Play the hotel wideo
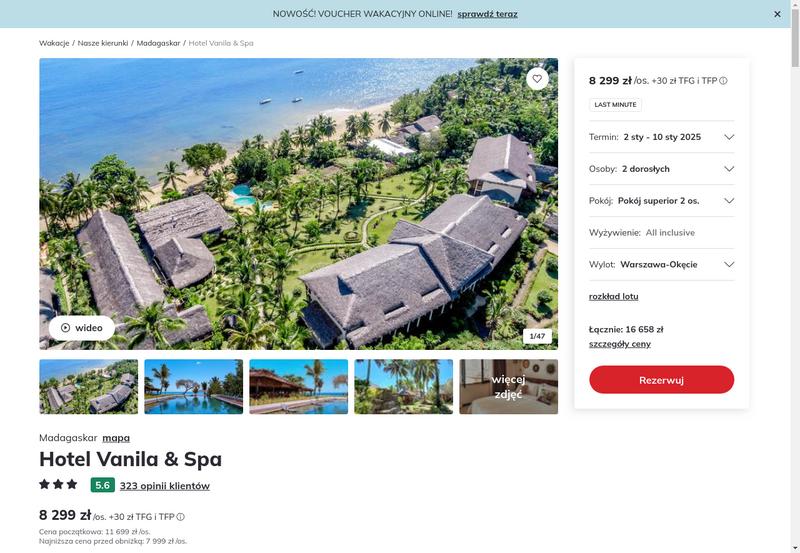The height and width of the screenshot is (553, 800). pyautogui.click(x=82, y=328)
